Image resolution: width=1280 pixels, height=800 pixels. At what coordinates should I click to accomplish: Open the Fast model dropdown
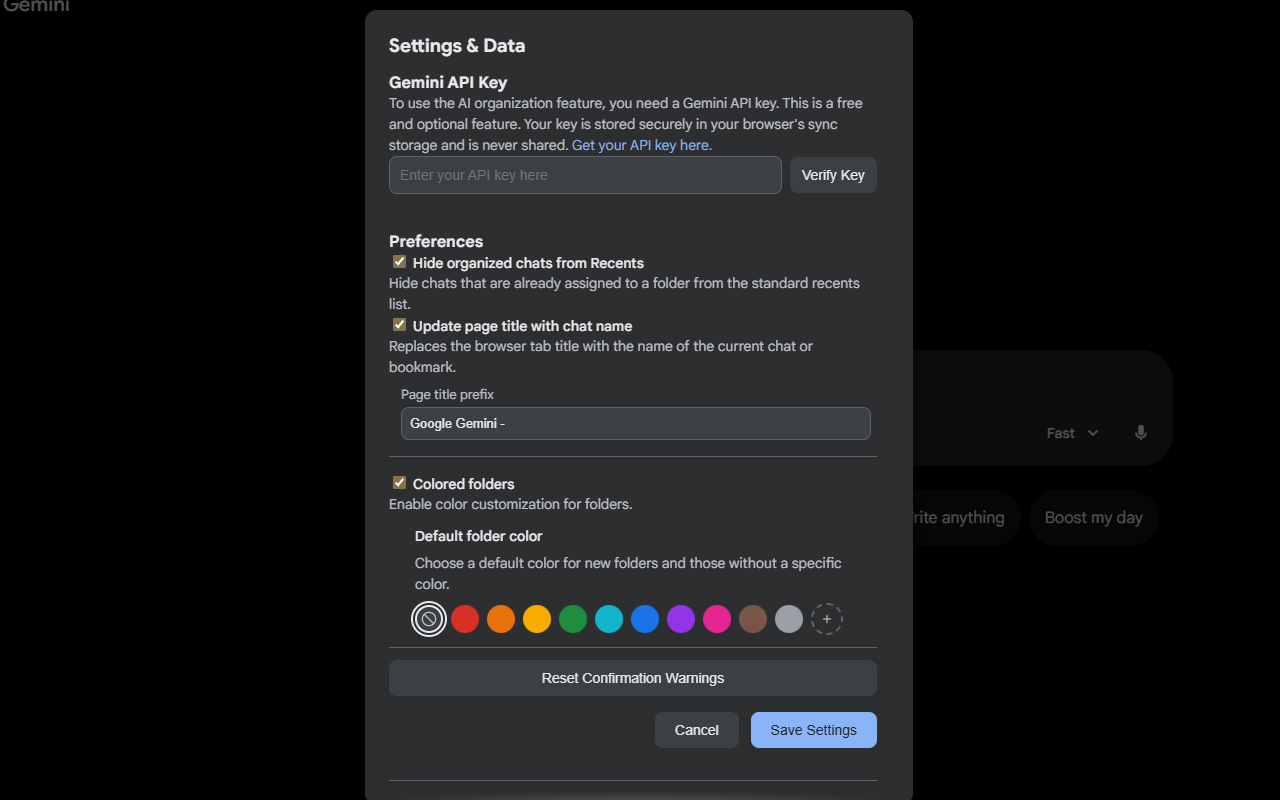[1073, 433]
